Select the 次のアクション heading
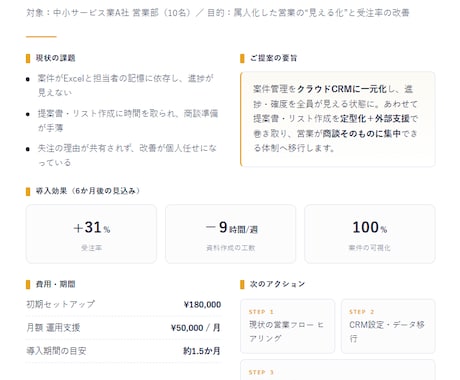Viewport: 460px width, 380px height. click(x=277, y=284)
